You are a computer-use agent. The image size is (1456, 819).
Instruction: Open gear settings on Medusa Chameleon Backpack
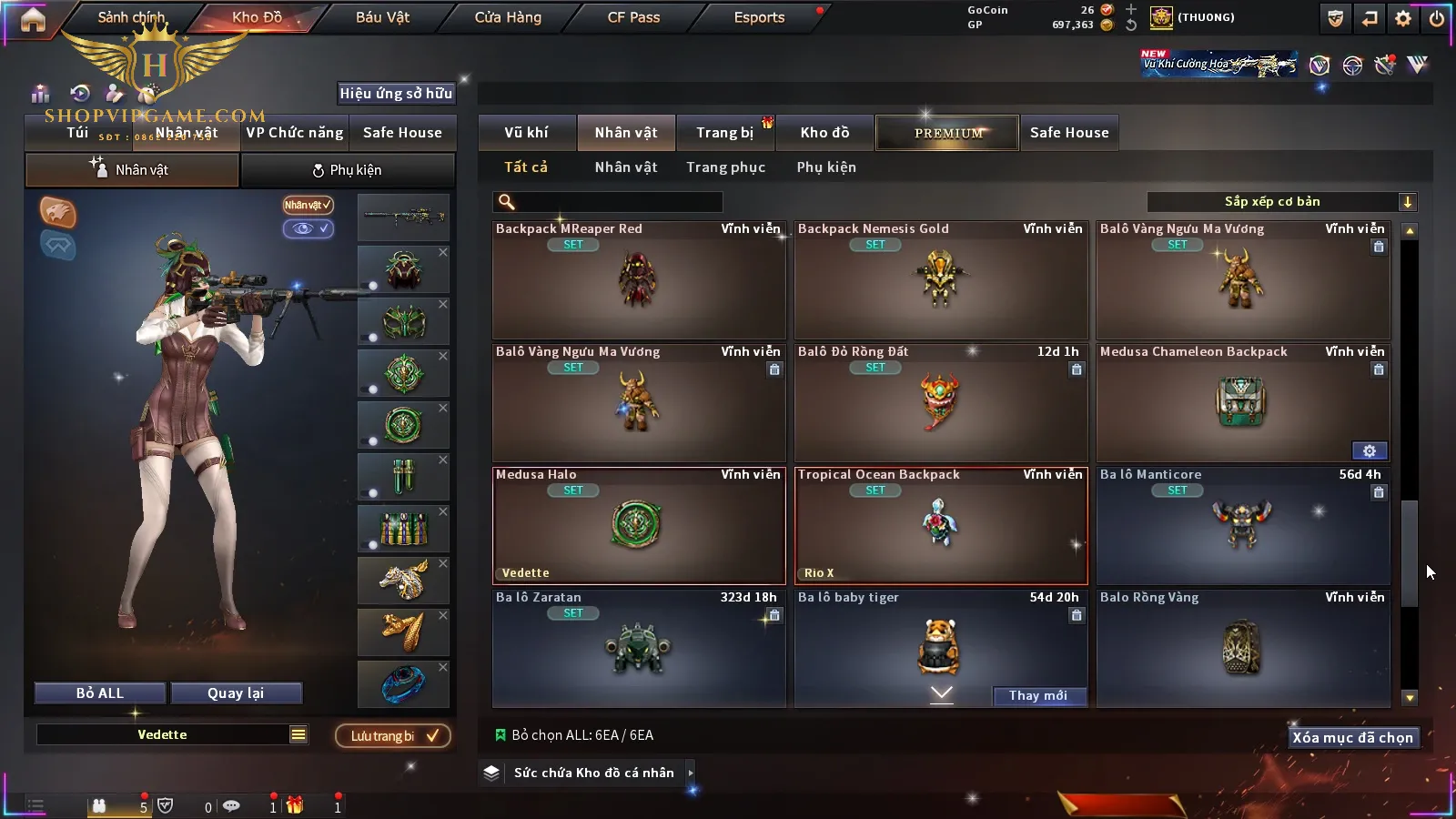(x=1370, y=450)
